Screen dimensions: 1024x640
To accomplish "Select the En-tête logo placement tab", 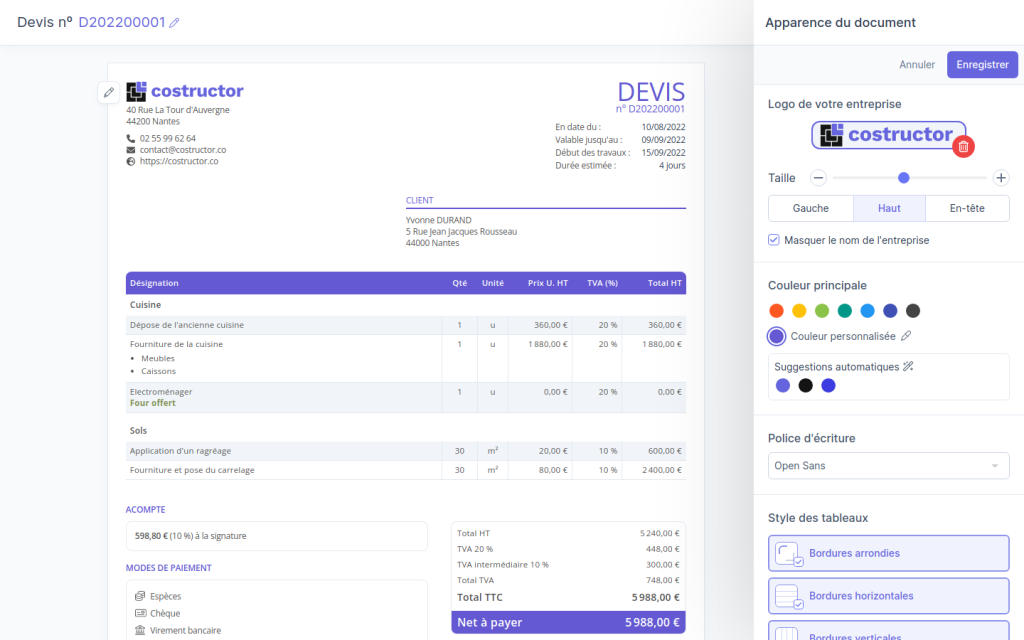I will [x=966, y=208].
